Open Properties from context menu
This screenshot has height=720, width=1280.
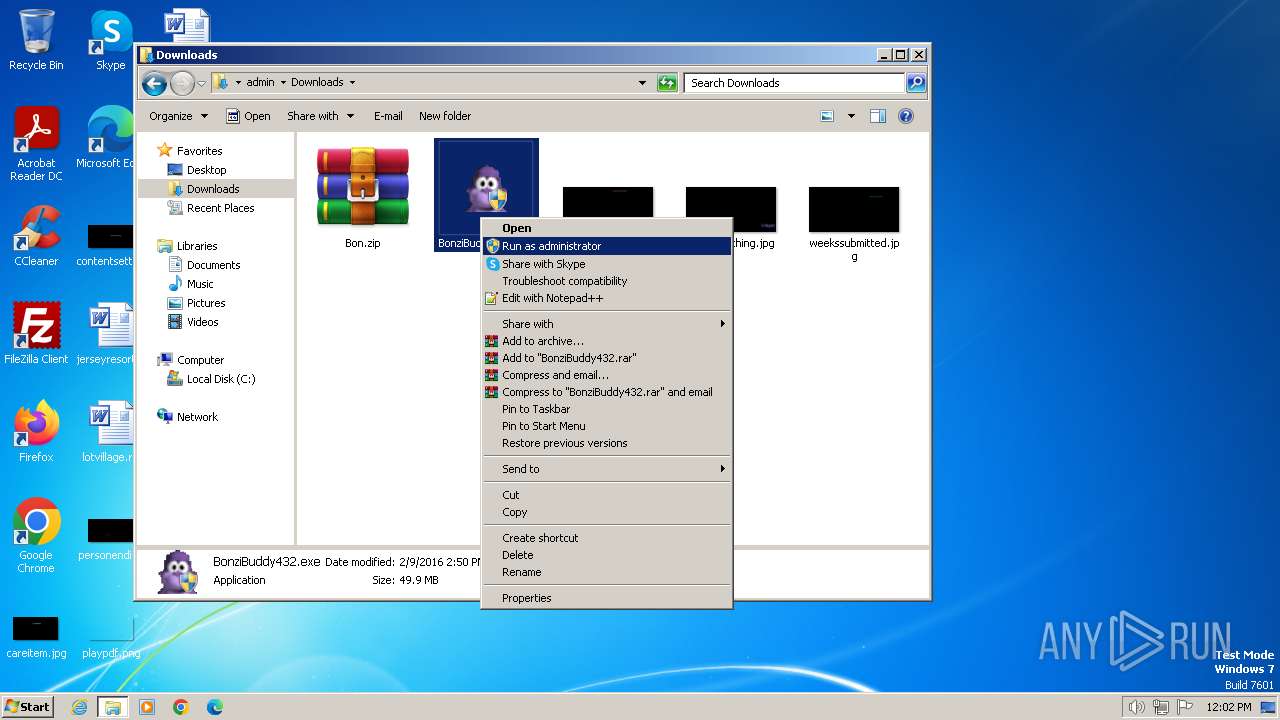[x=607, y=598]
